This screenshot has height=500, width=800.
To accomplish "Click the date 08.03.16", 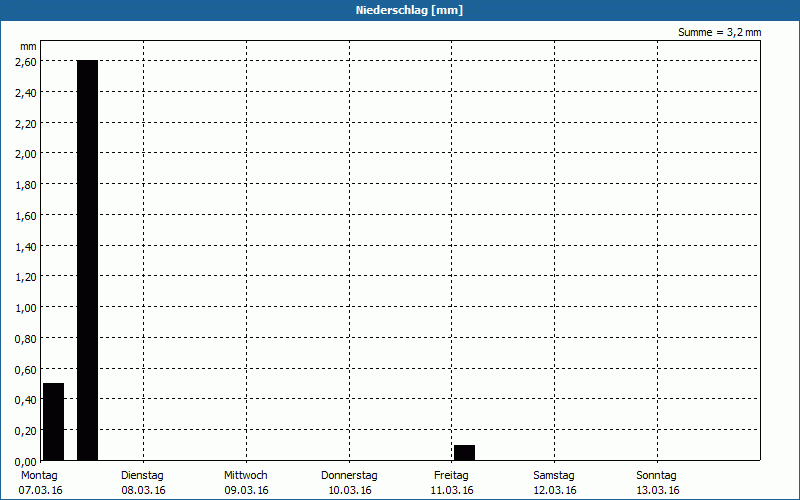I will 143,491.
